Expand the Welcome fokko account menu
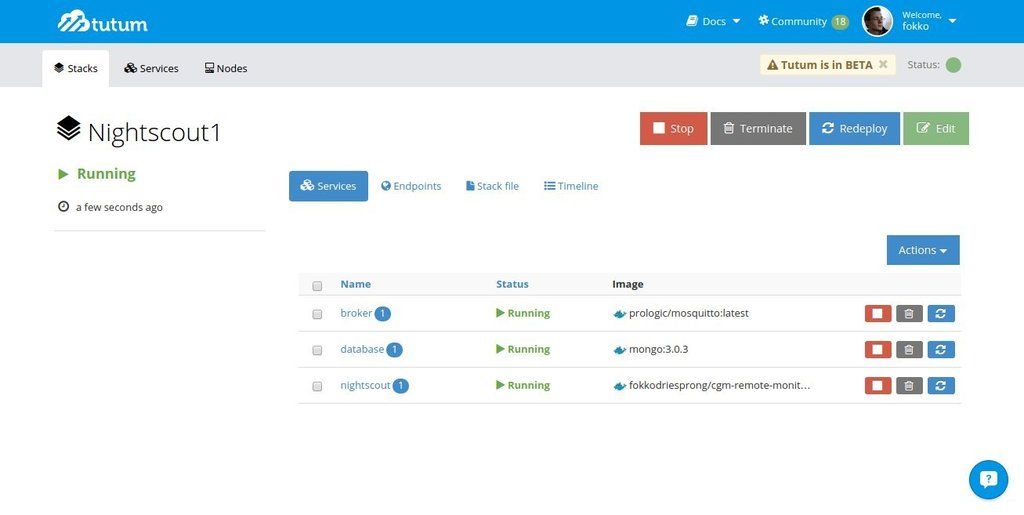 [929, 21]
